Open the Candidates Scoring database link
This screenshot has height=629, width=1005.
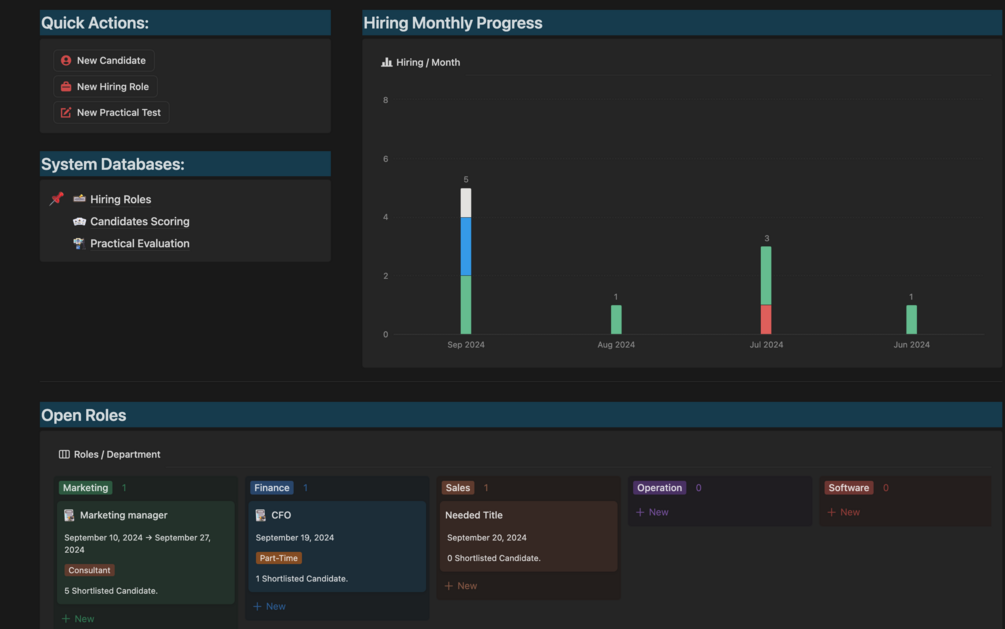tap(140, 221)
